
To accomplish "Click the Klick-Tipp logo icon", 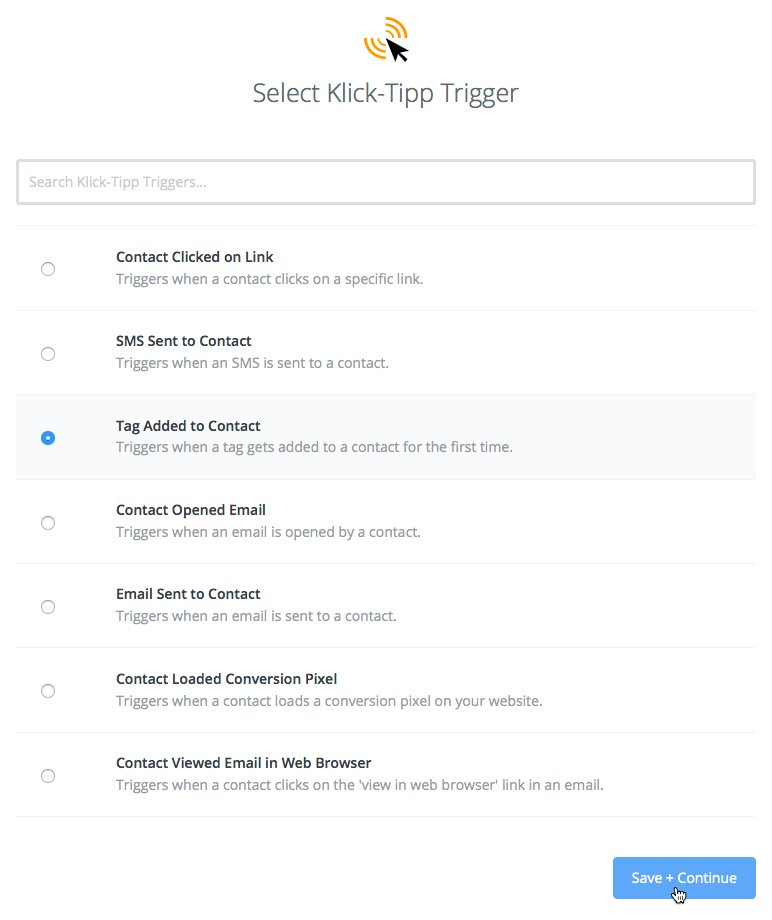I will pyautogui.click(x=386, y=39).
